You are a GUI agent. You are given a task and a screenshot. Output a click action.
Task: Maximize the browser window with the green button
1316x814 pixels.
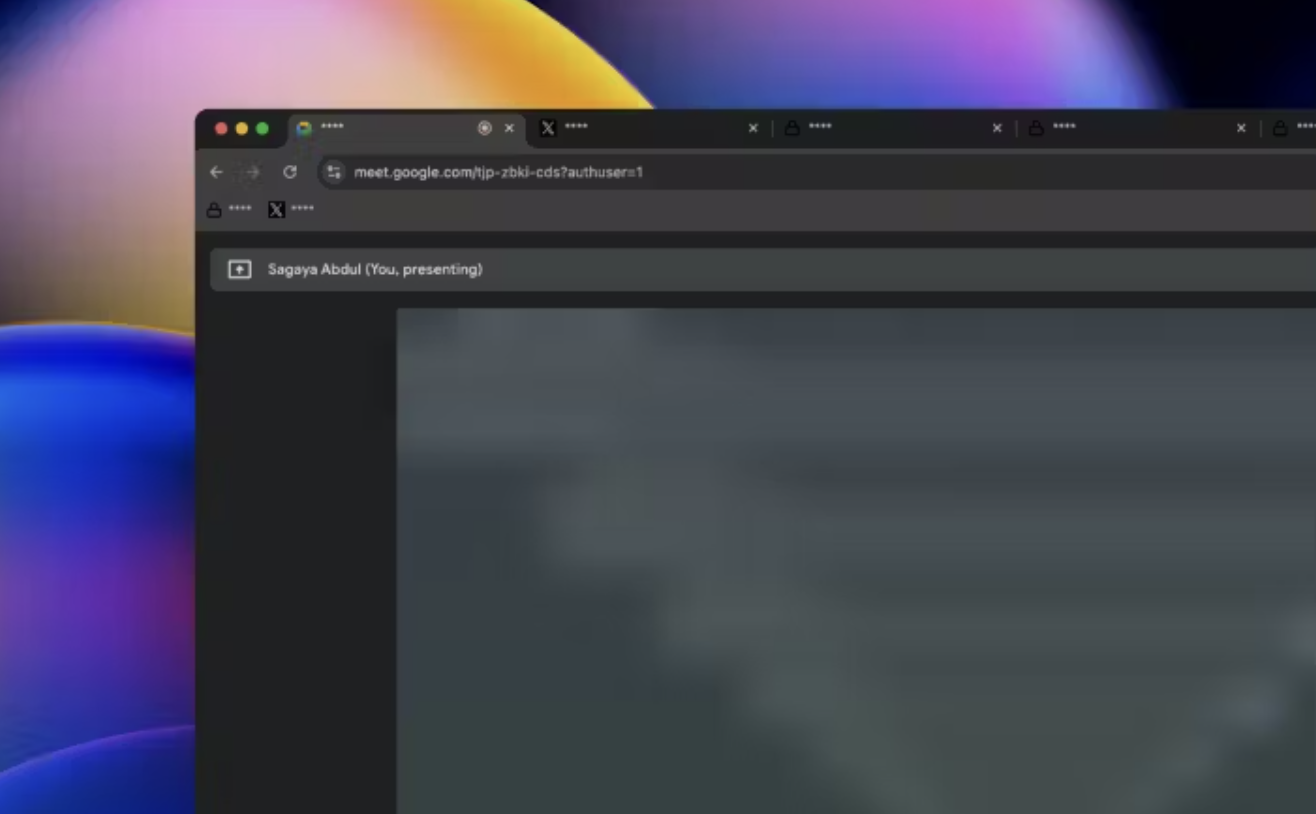pos(262,128)
